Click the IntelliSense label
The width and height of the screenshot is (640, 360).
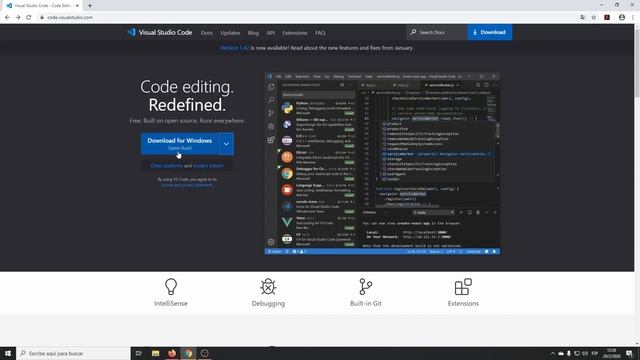click(x=171, y=303)
